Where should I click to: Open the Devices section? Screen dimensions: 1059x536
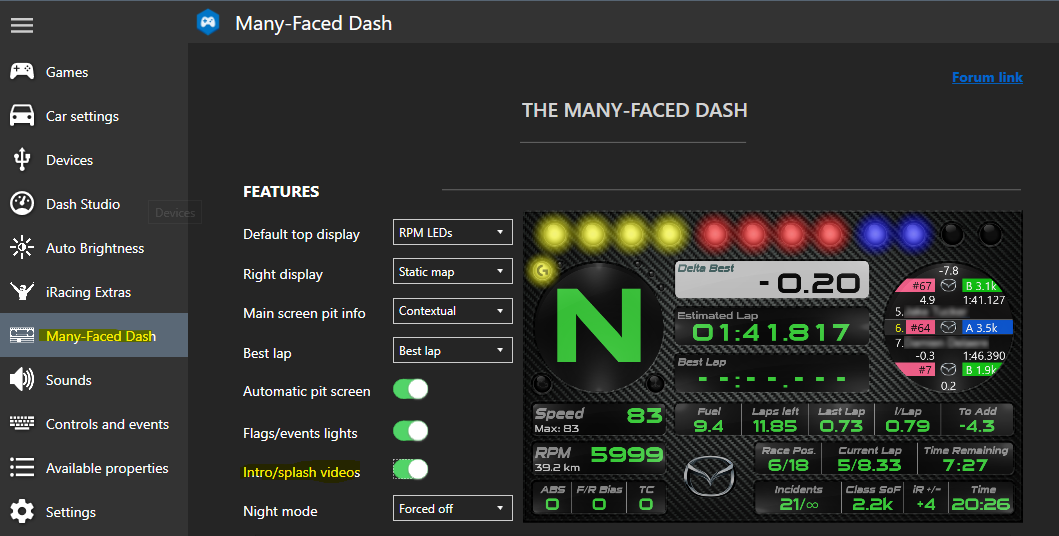click(94, 159)
